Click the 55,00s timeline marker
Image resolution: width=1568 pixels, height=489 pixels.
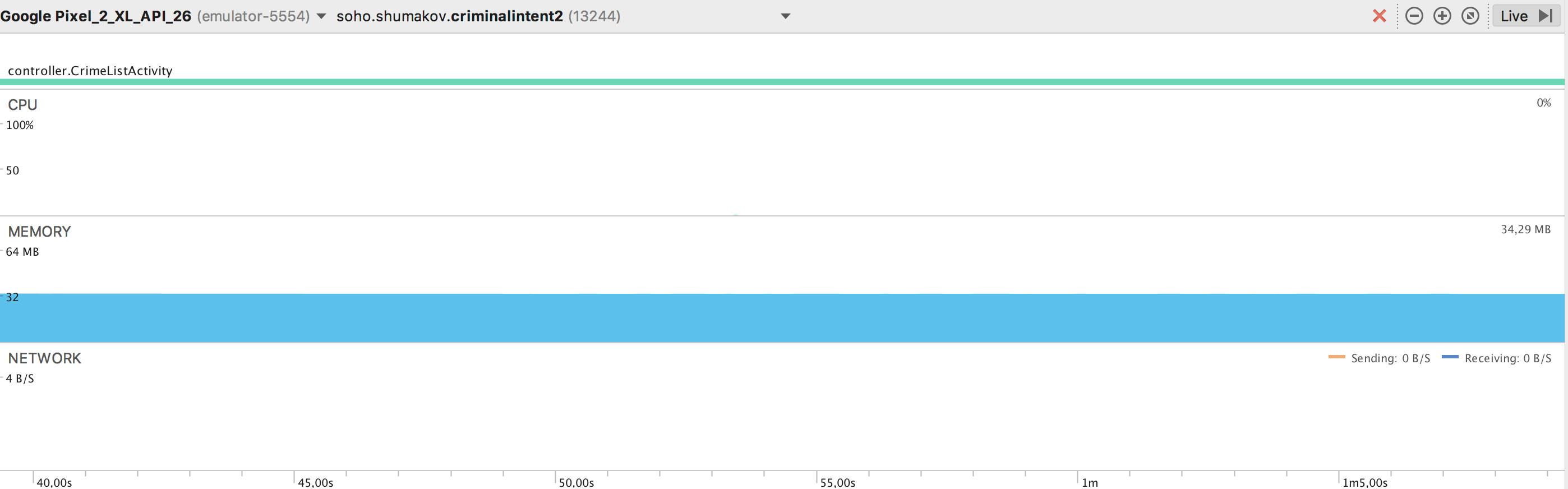(838, 482)
